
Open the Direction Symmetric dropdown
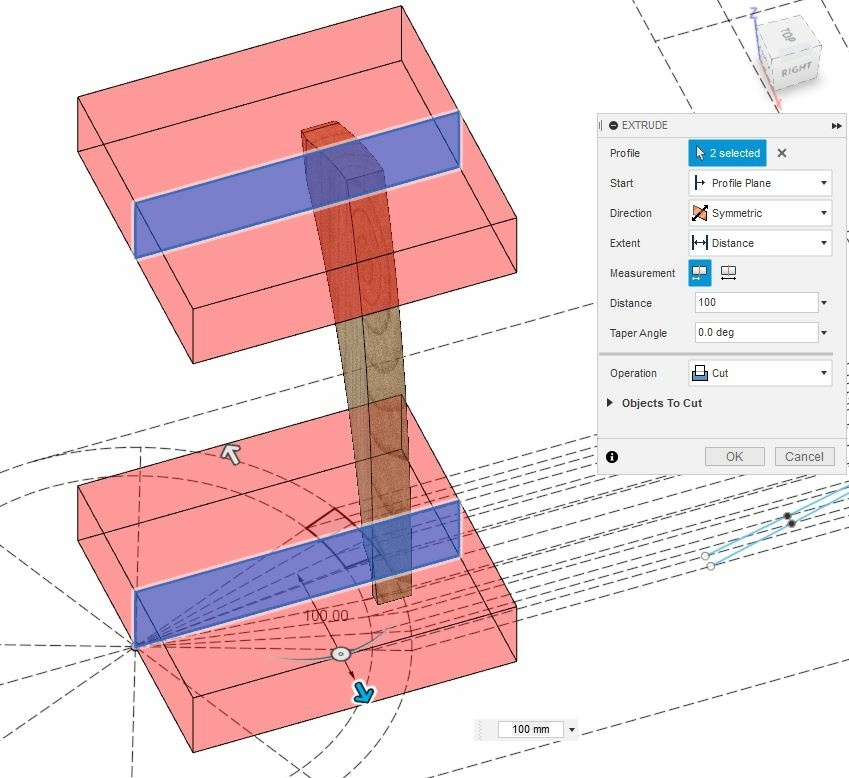[760, 213]
